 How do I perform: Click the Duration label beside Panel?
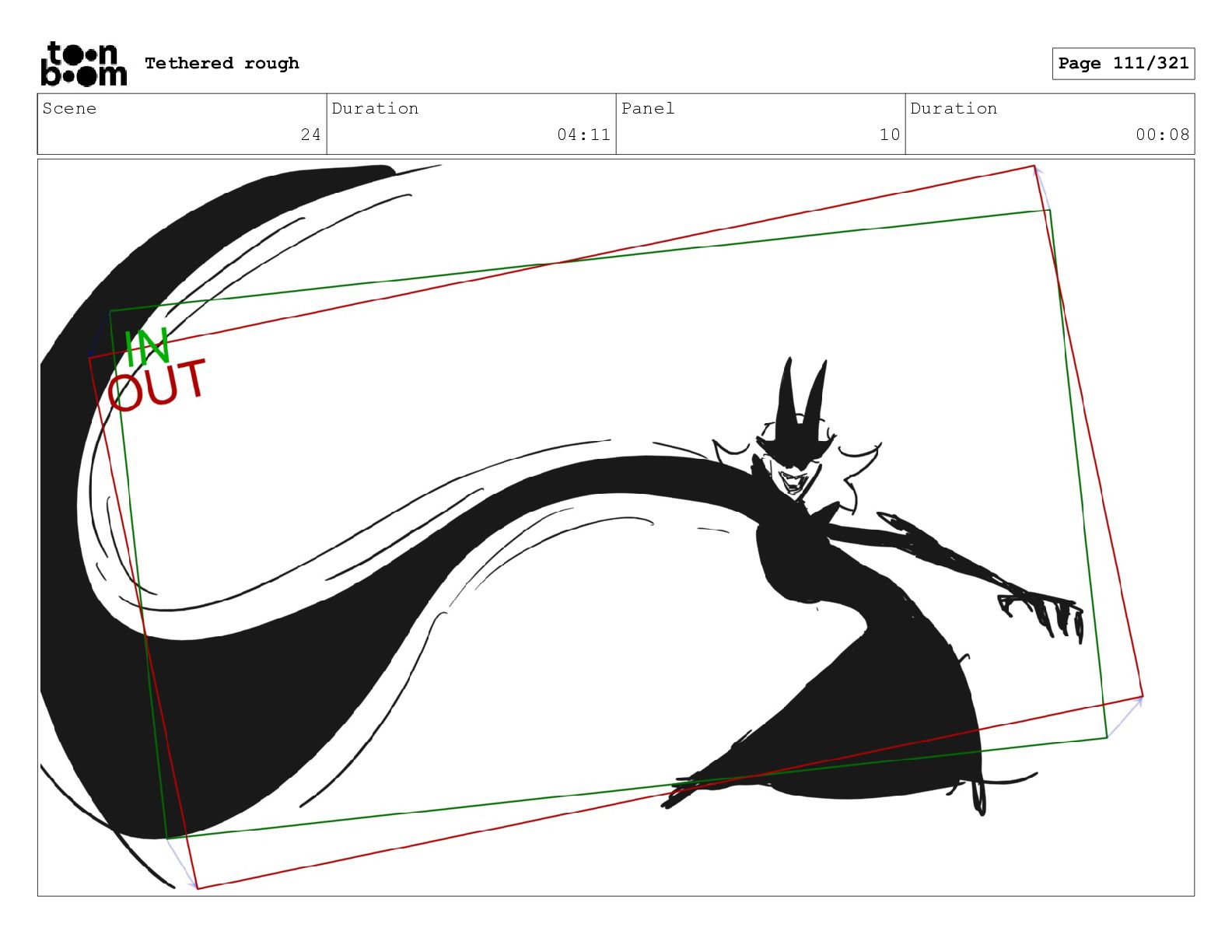point(954,108)
